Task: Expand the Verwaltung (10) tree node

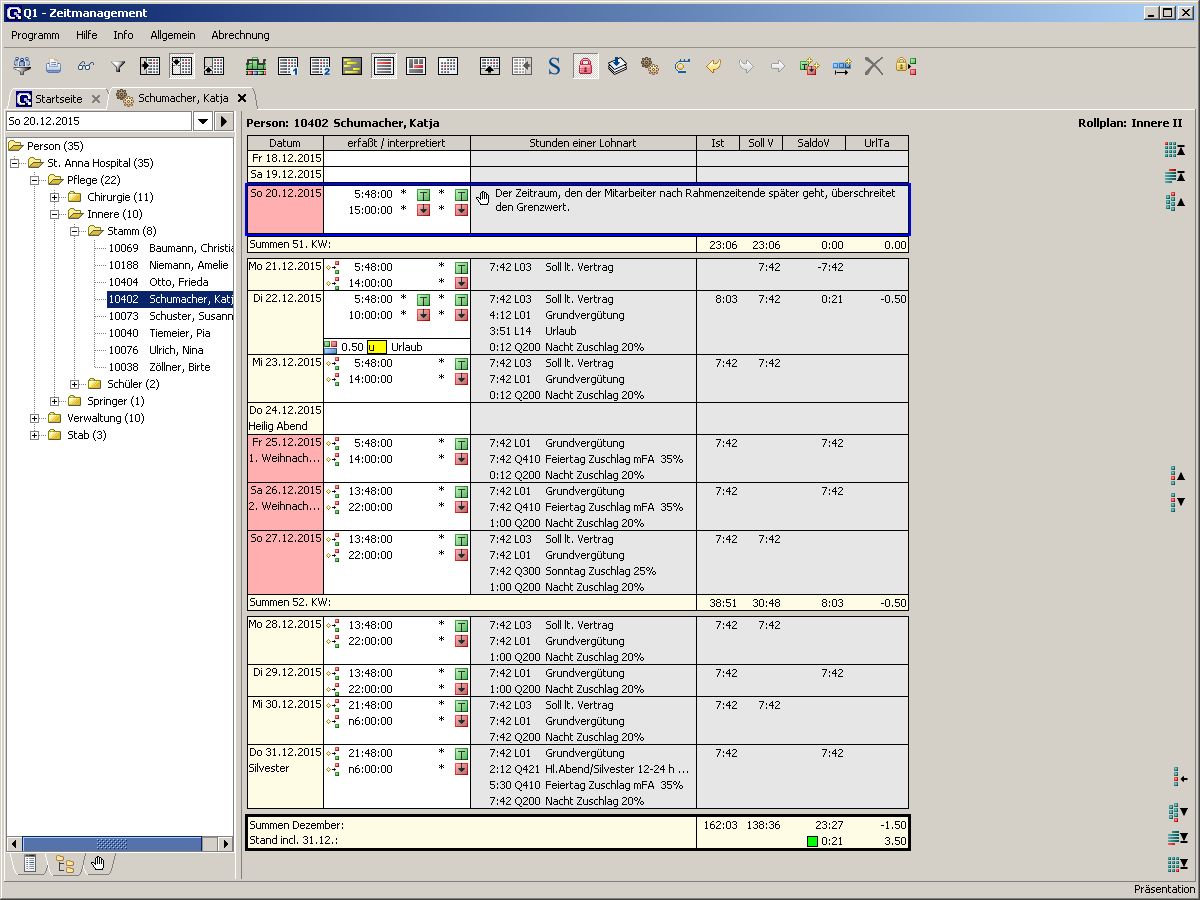Action: coord(36,418)
